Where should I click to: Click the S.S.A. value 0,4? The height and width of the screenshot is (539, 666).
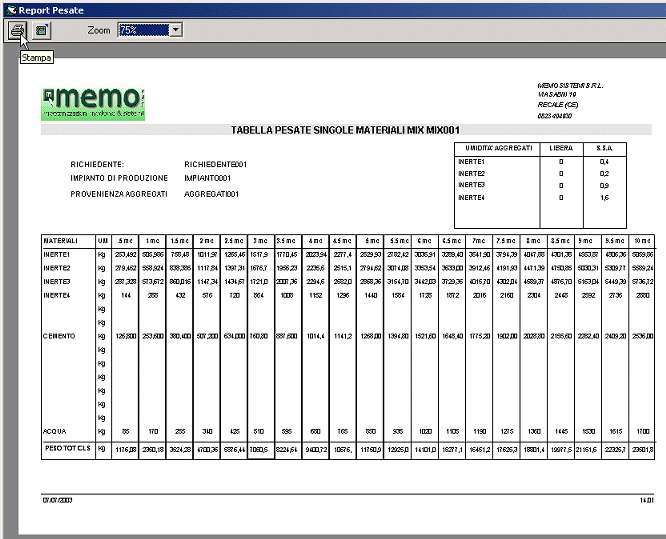[x=604, y=162]
